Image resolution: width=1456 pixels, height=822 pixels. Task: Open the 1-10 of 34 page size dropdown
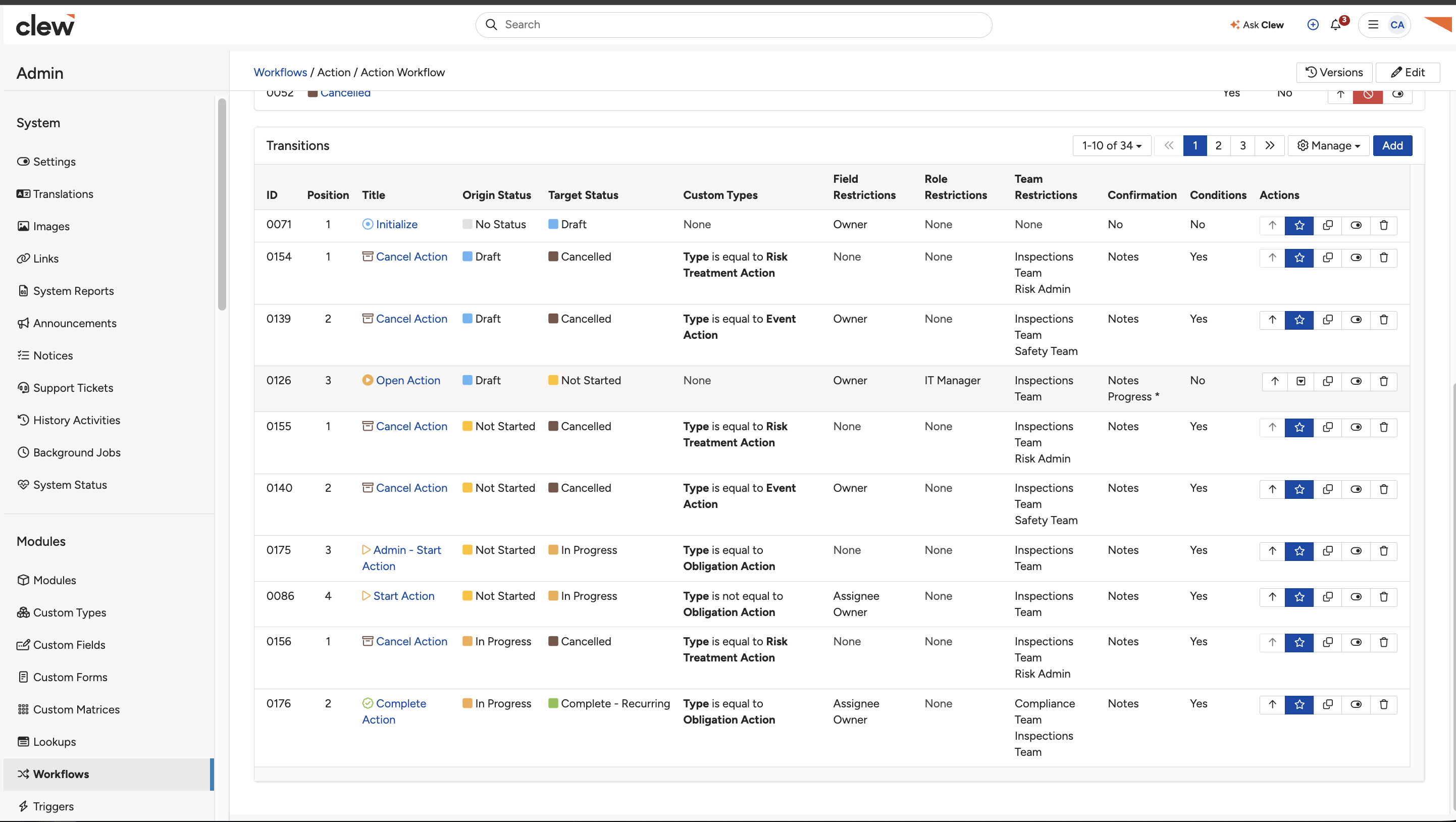coord(1112,146)
